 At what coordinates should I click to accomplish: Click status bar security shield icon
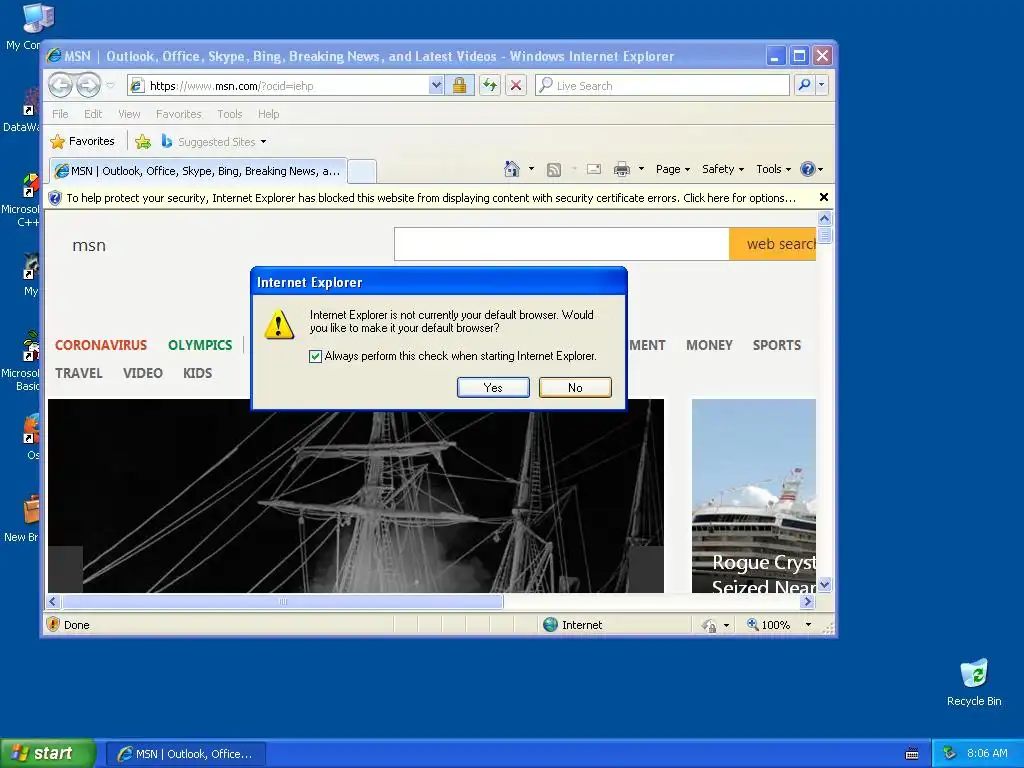tap(54, 624)
